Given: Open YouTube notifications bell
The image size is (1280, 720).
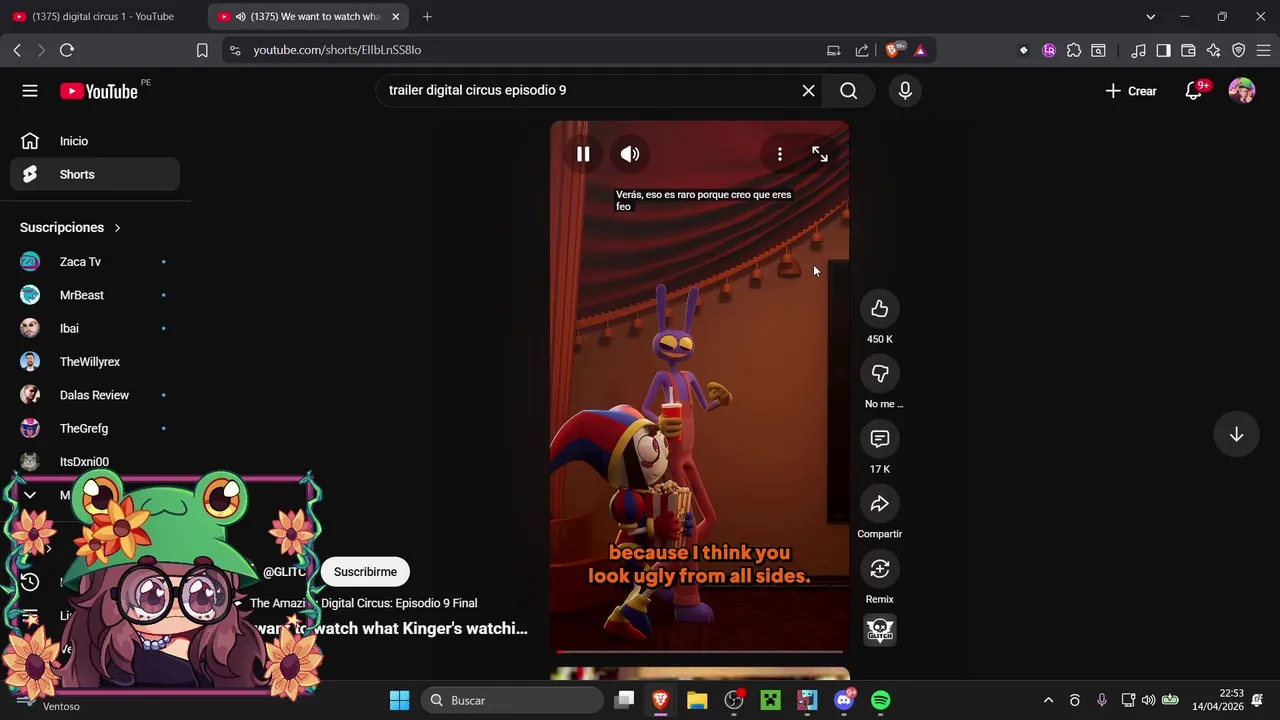Looking at the screenshot, I should click(x=1193, y=91).
